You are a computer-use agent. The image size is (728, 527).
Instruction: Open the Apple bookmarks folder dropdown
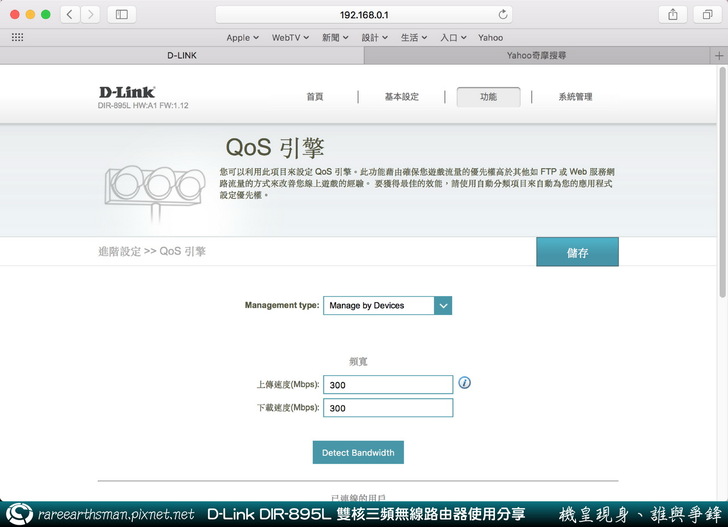pyautogui.click(x=242, y=37)
